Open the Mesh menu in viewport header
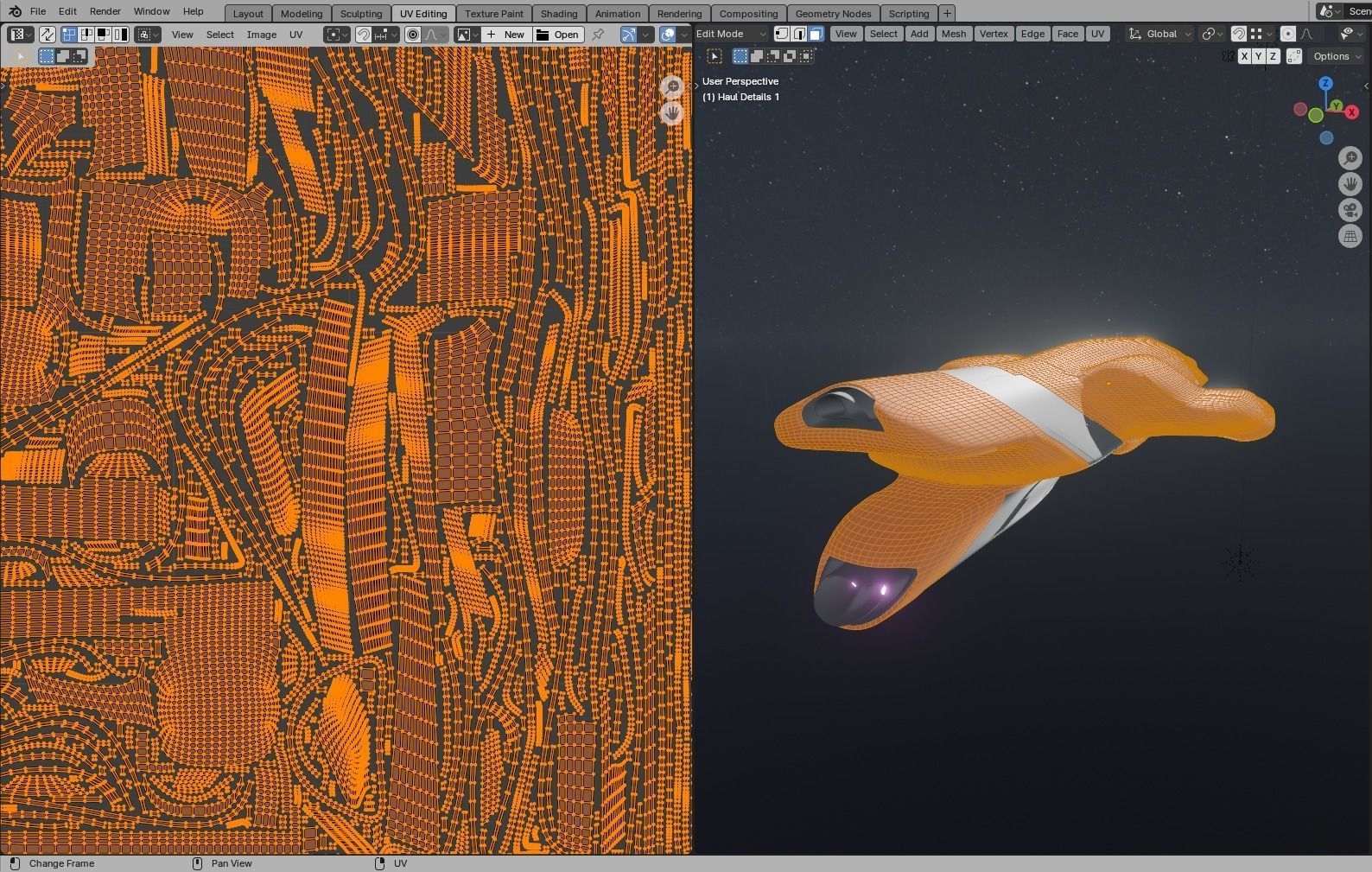 954,34
